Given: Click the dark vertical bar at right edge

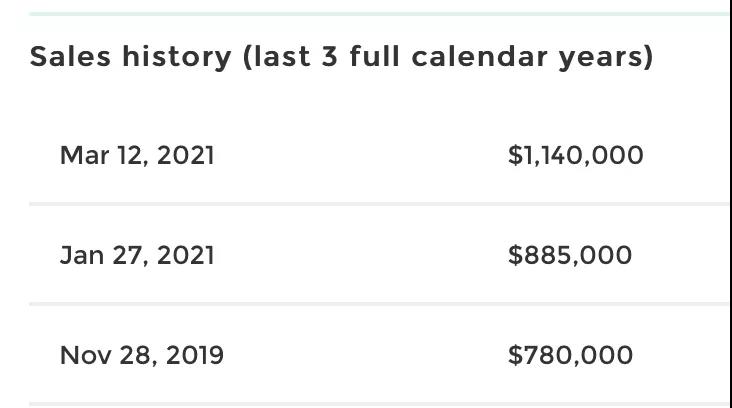Looking at the screenshot, I should coord(730,204).
